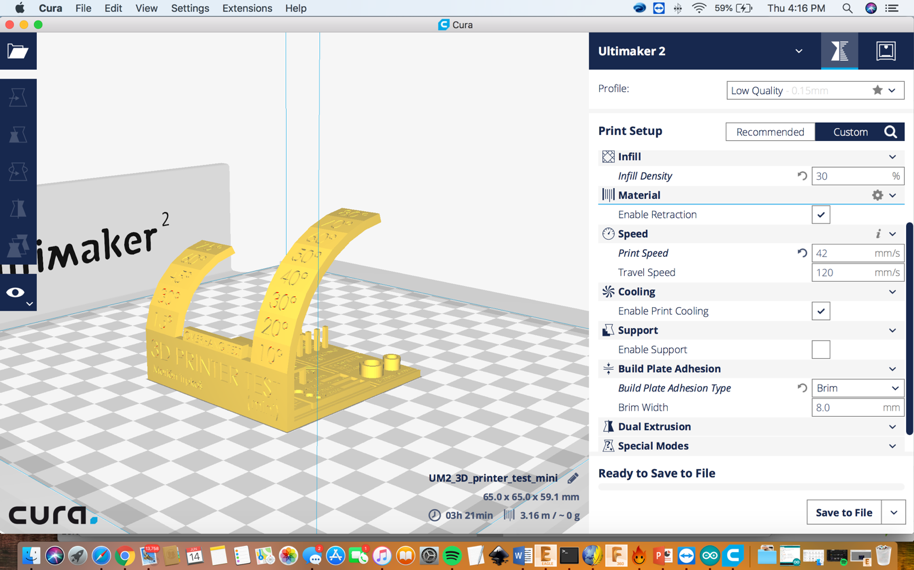Expand the Dual Extrusion section
The width and height of the screenshot is (914, 570).
892,427
